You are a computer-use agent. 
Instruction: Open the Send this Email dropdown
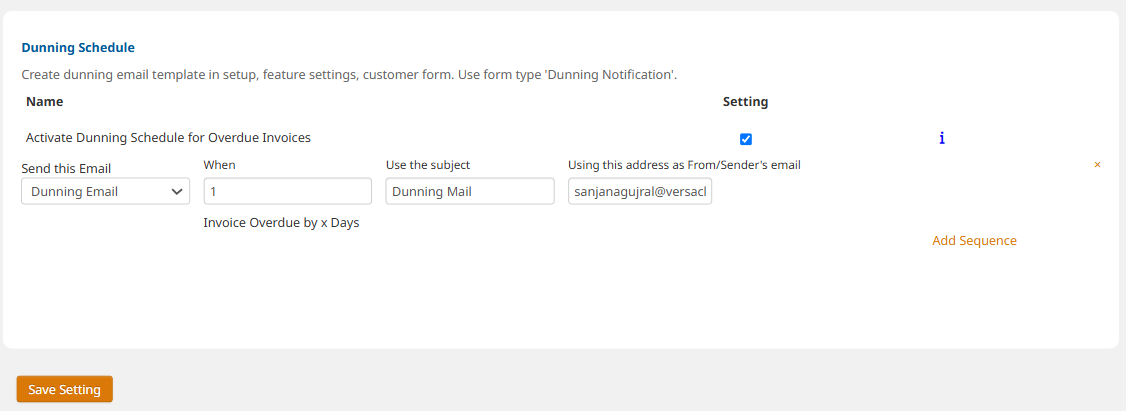click(x=106, y=191)
